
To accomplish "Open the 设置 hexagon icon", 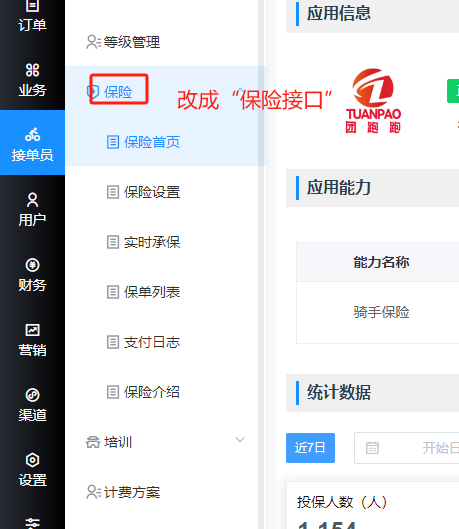I will (32, 460).
